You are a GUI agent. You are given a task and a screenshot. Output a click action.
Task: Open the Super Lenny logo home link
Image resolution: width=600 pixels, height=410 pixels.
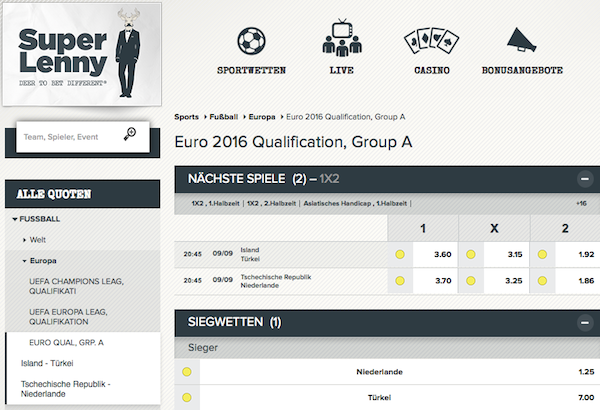(x=82, y=54)
